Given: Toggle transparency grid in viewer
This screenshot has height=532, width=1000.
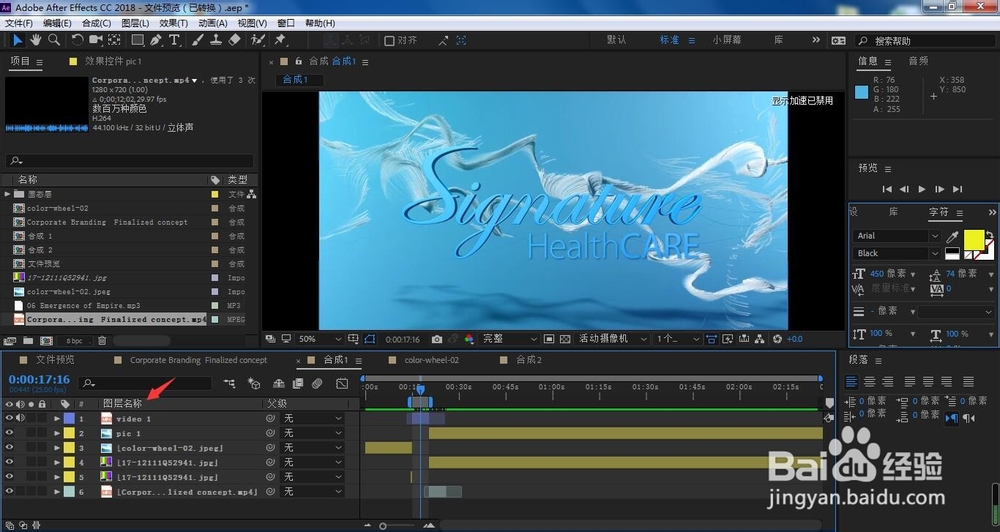Looking at the screenshot, I should click(x=565, y=339).
